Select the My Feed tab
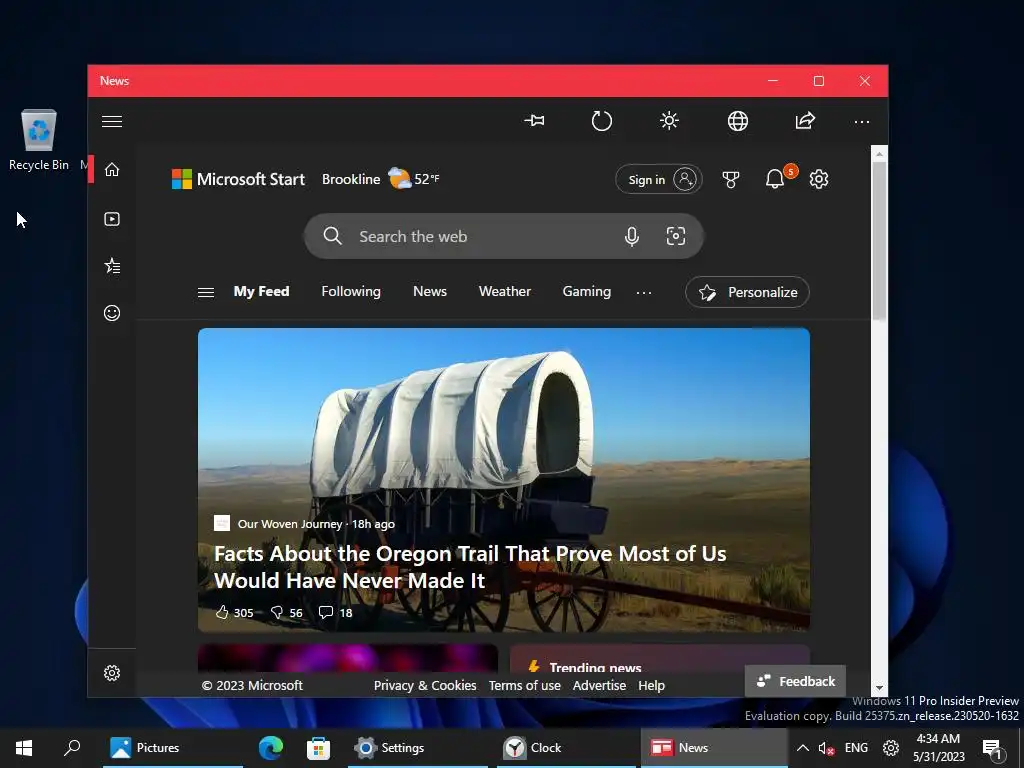Image resolution: width=1024 pixels, height=768 pixels. click(261, 291)
